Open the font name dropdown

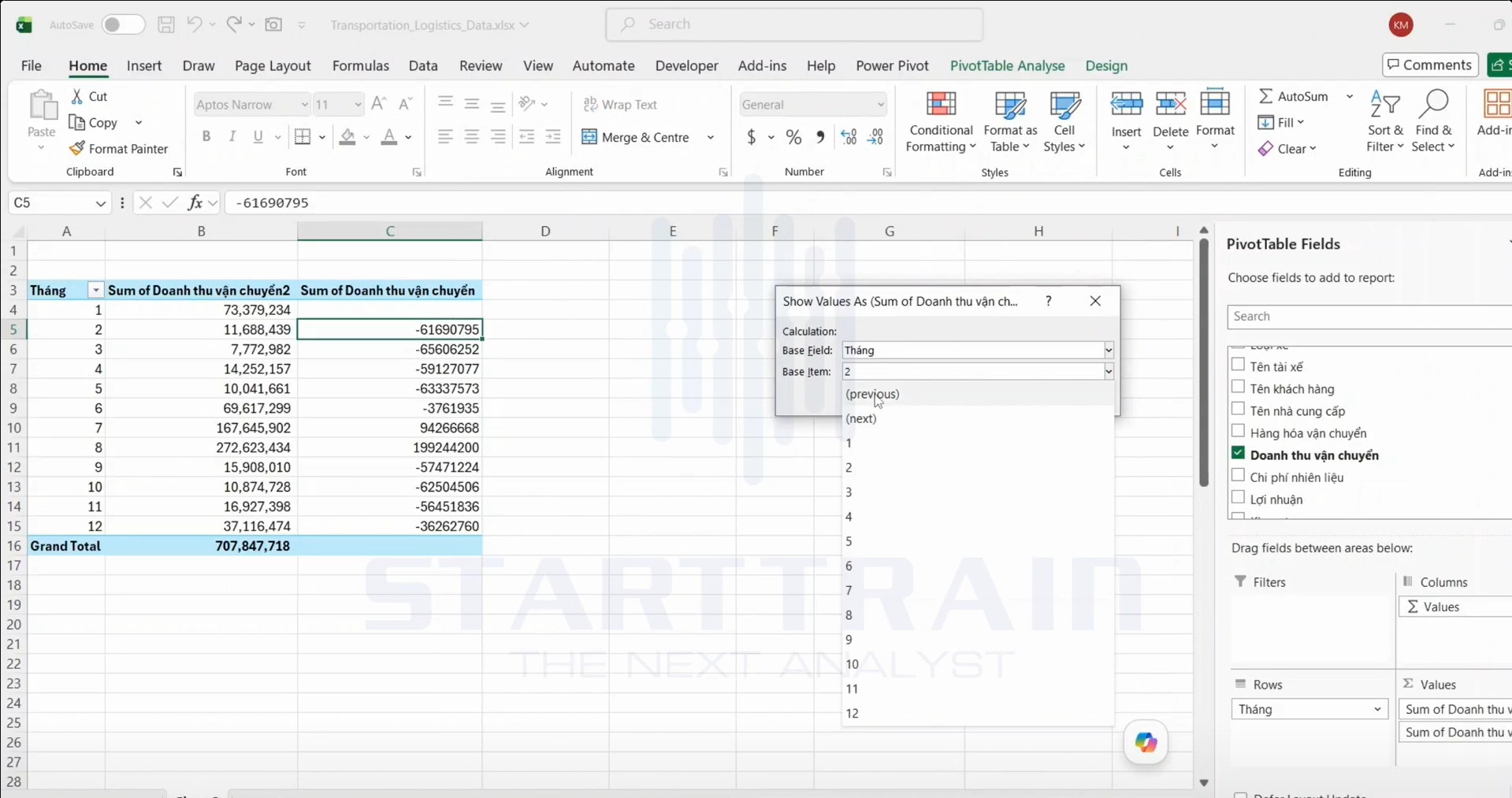coord(304,104)
